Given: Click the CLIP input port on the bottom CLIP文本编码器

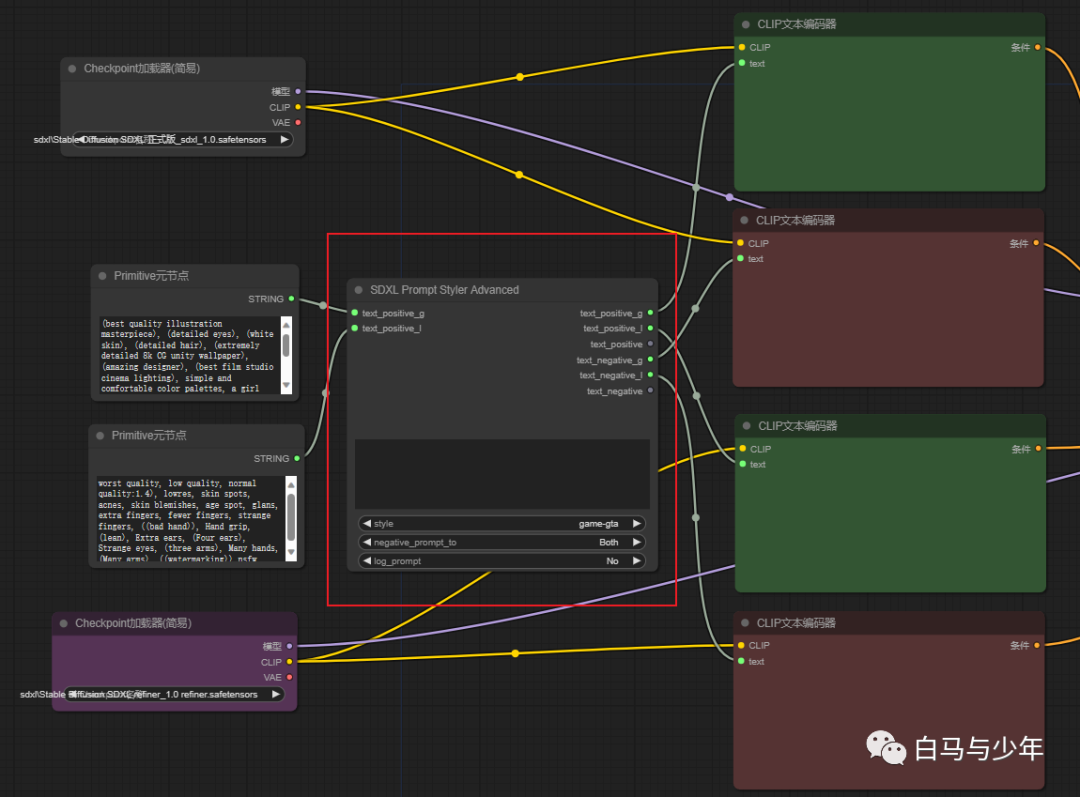Looking at the screenshot, I should point(741,645).
